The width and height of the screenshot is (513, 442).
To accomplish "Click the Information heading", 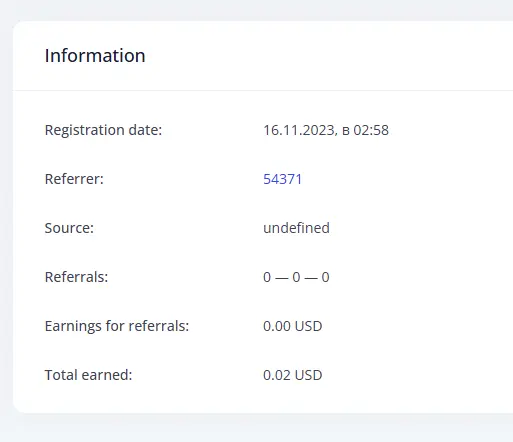I will [x=95, y=56].
